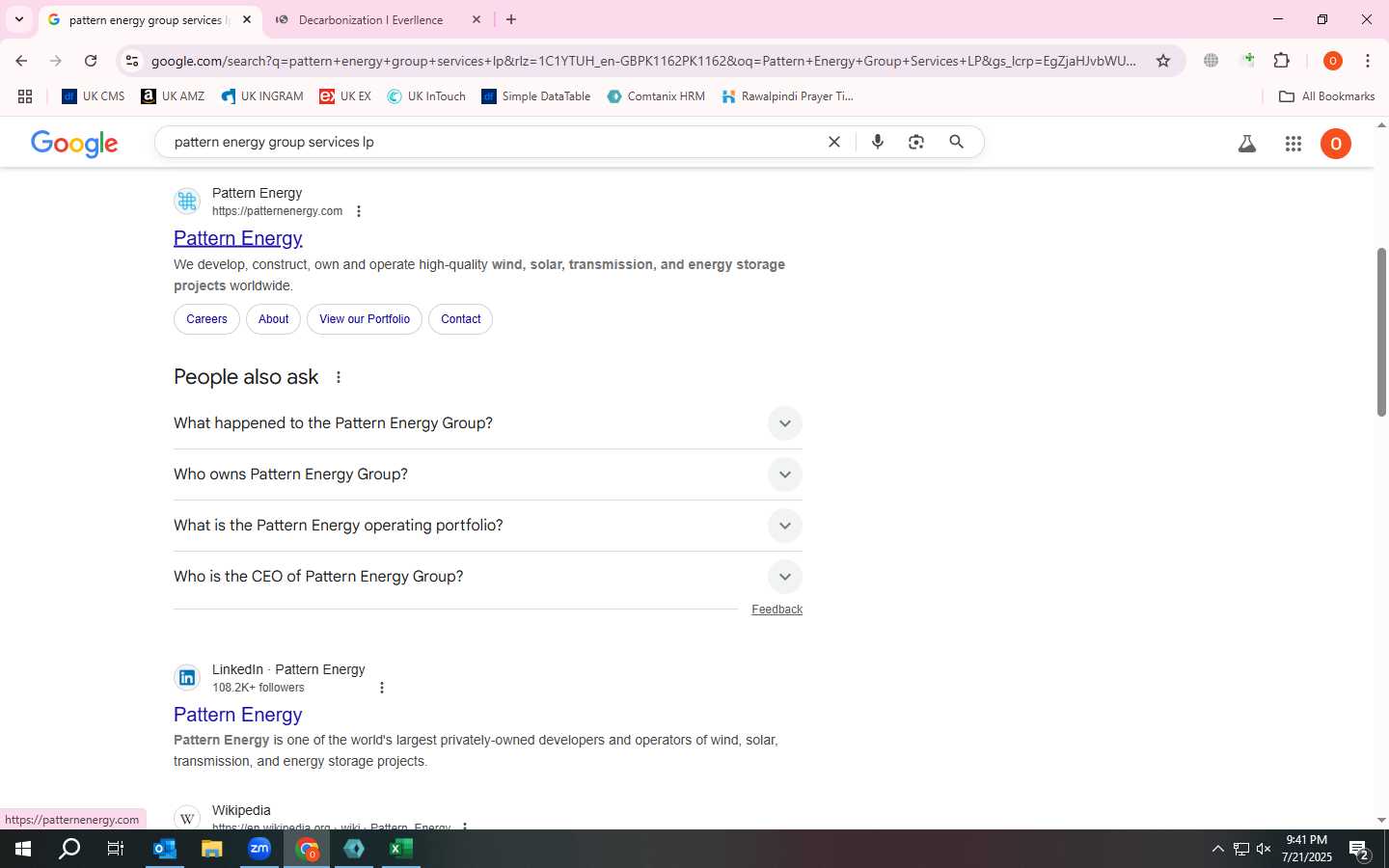
Task: Search by image with Google Lens icon
Action: tap(916, 142)
